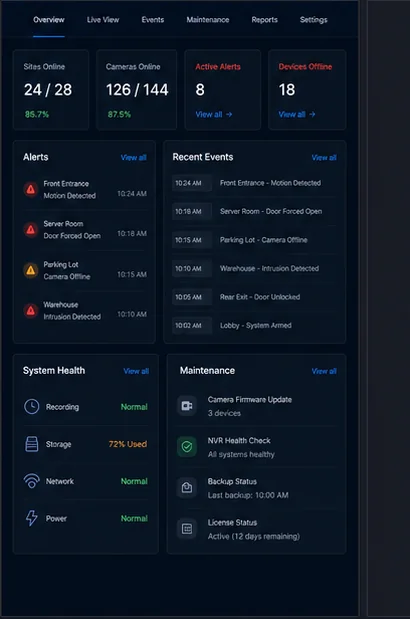Select the Reports tab
This screenshot has width=410, height=619.
pyautogui.click(x=264, y=20)
